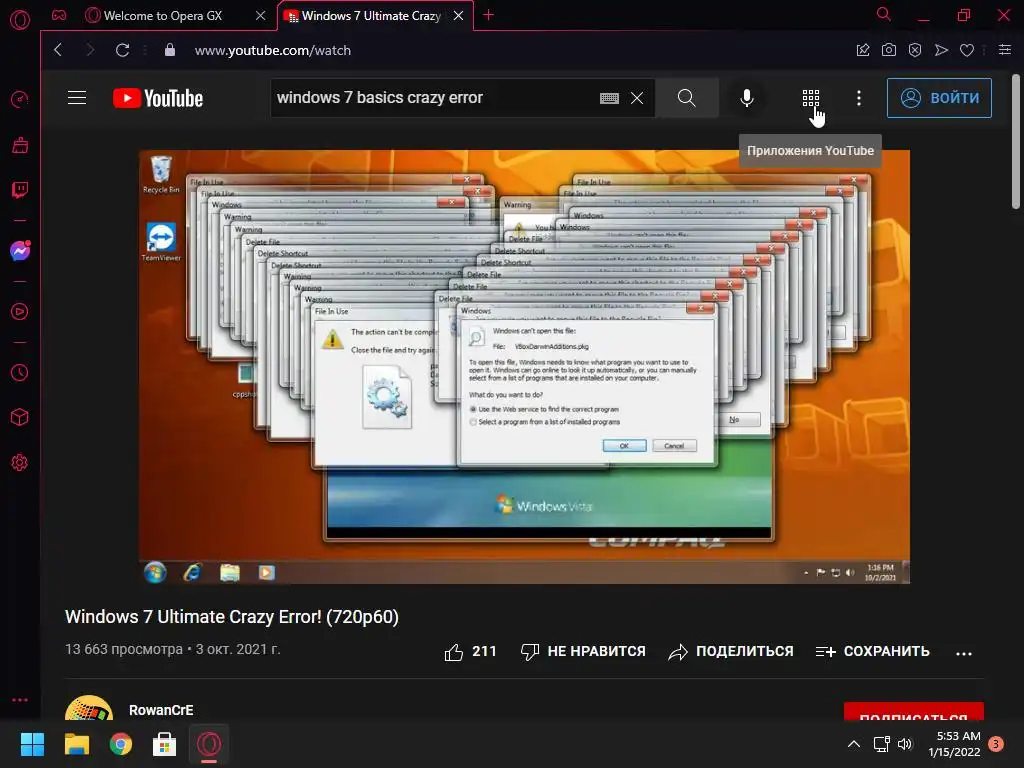
Task: Click the ВОЙТИ sign-in button
Action: (x=939, y=98)
